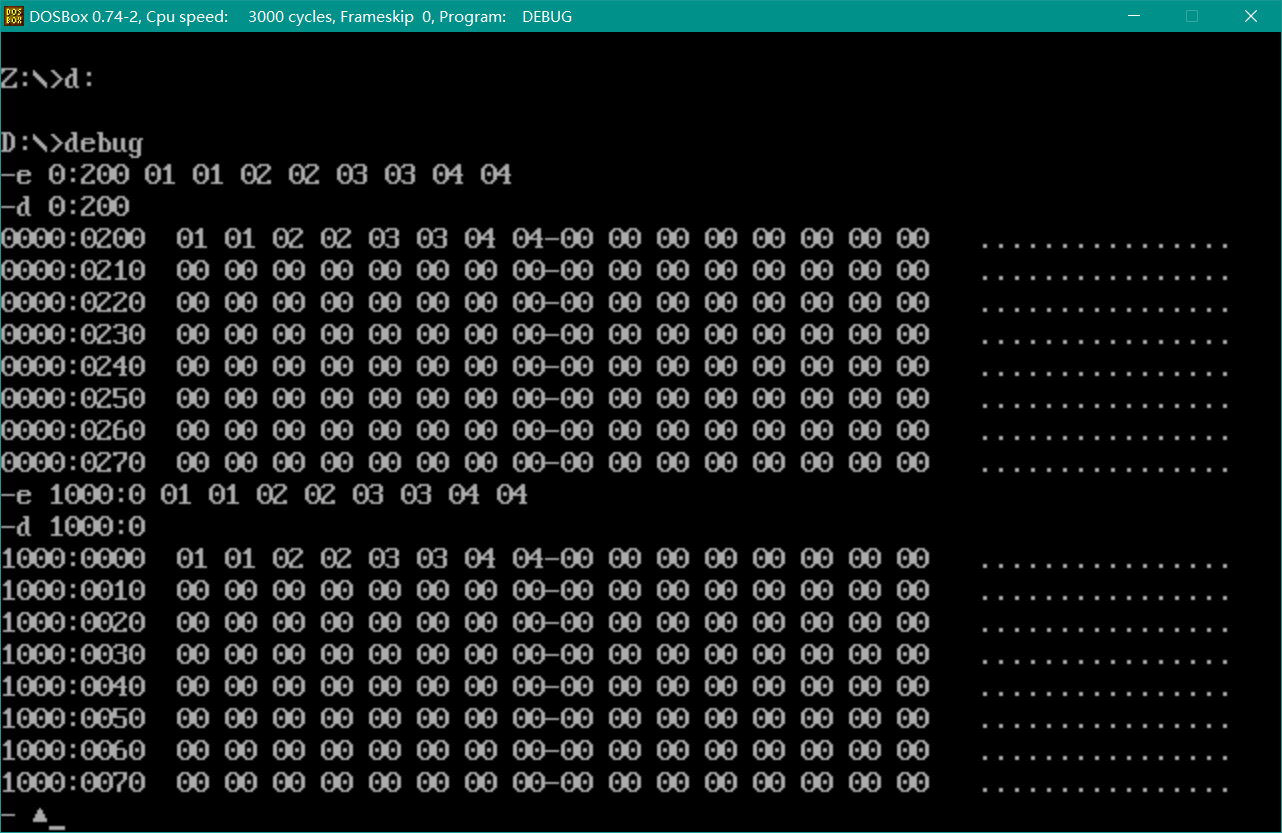
Task: Click the blinking cursor at debug prompt
Action: (56, 827)
